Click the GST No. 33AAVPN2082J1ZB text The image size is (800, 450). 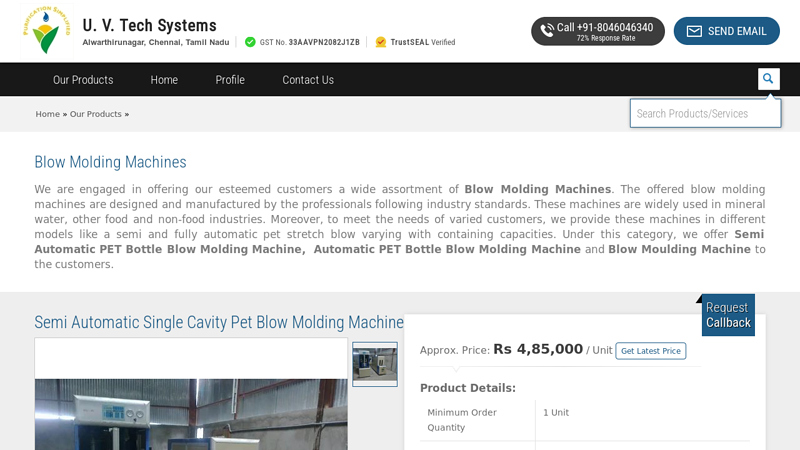pos(310,42)
